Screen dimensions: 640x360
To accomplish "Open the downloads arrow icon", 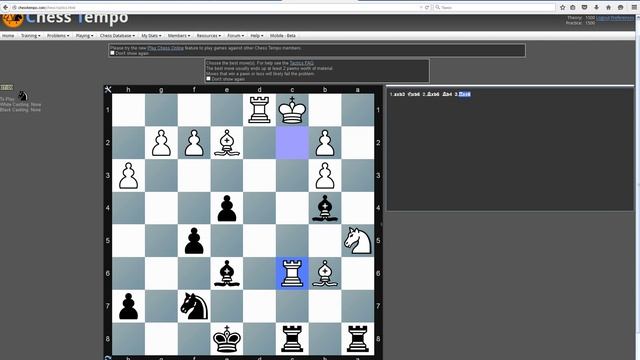I will tap(596, 7).
